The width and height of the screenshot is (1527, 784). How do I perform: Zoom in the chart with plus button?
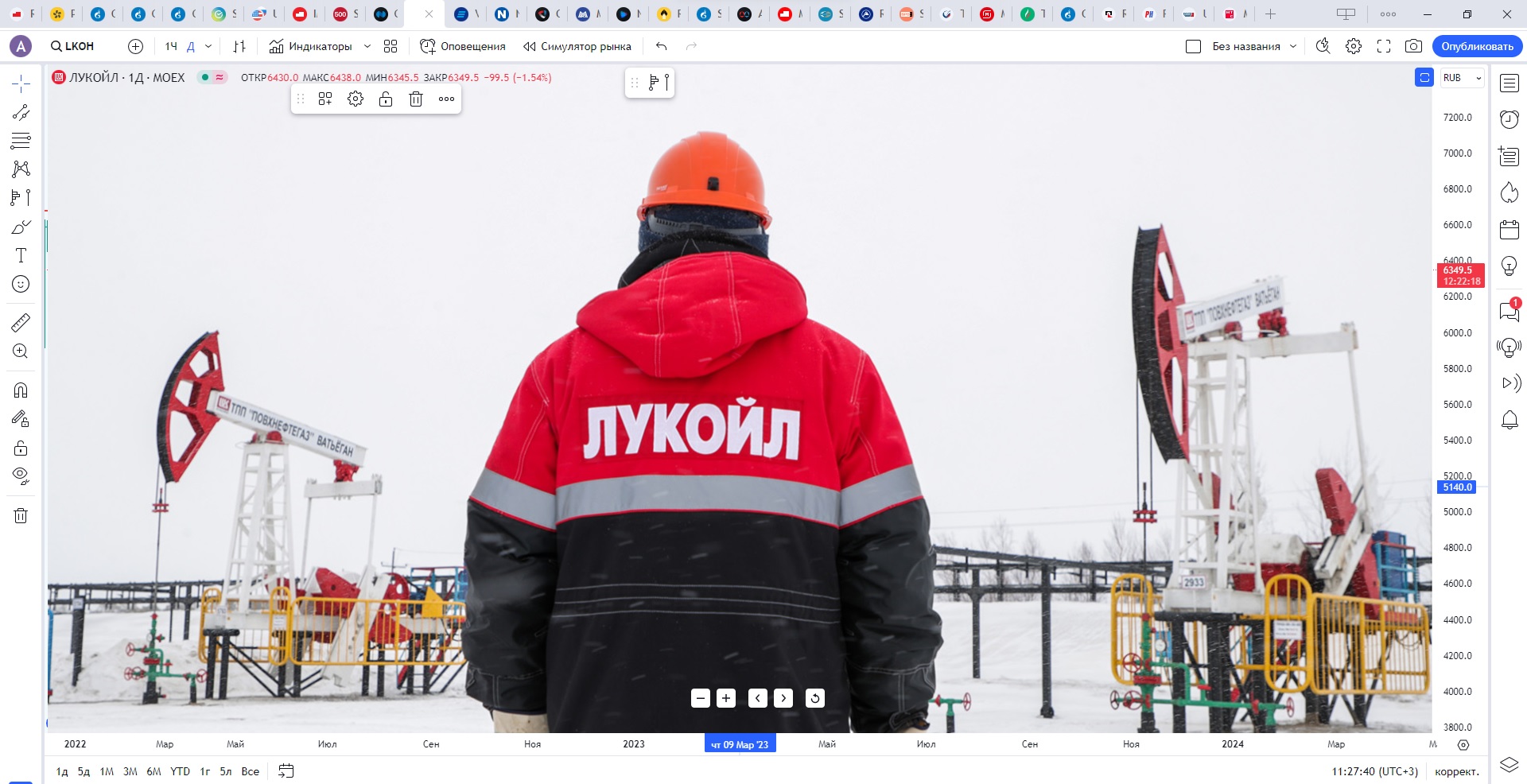[x=726, y=698]
